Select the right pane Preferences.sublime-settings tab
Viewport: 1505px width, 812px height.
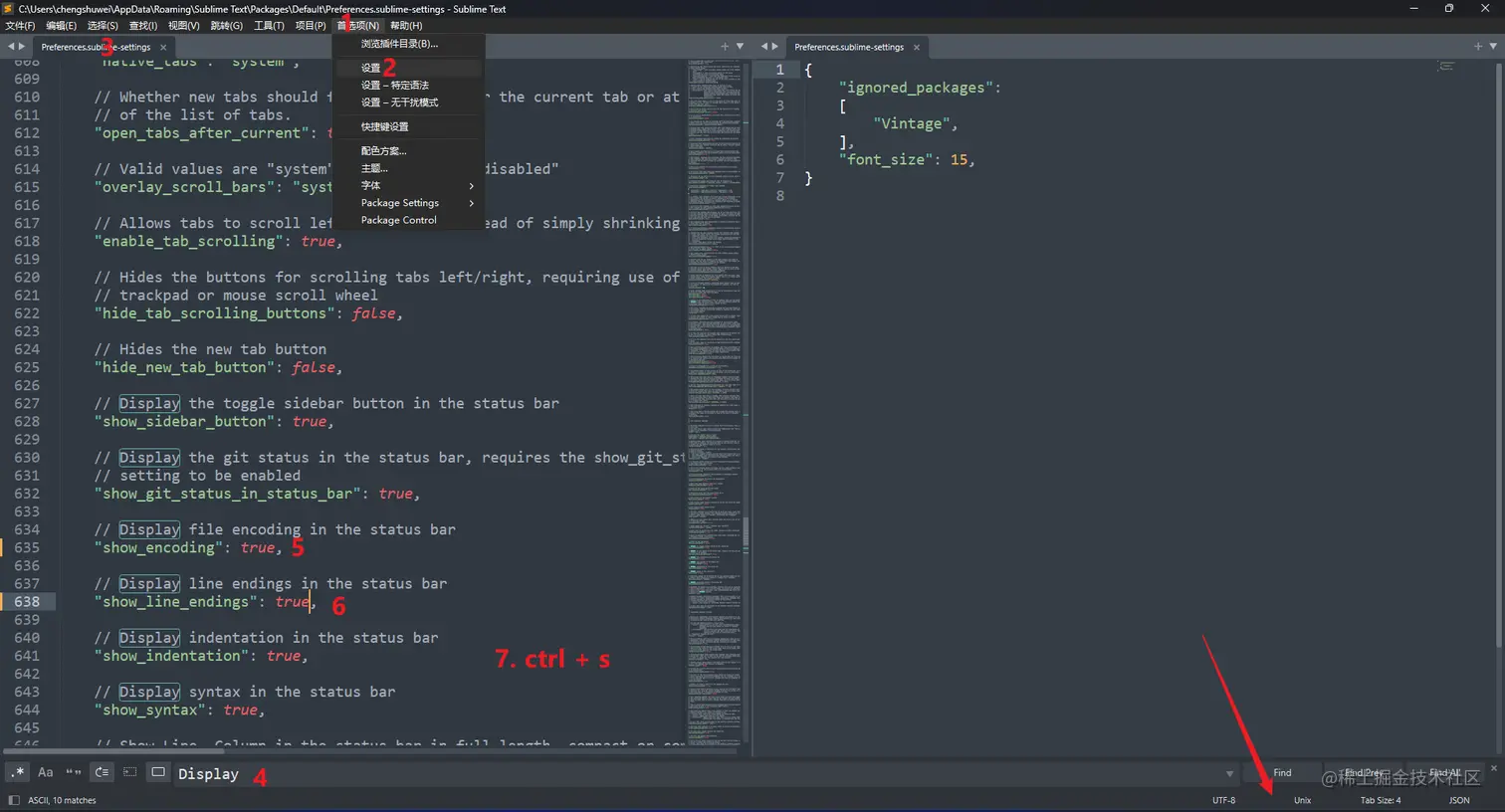pyautogui.click(x=856, y=47)
